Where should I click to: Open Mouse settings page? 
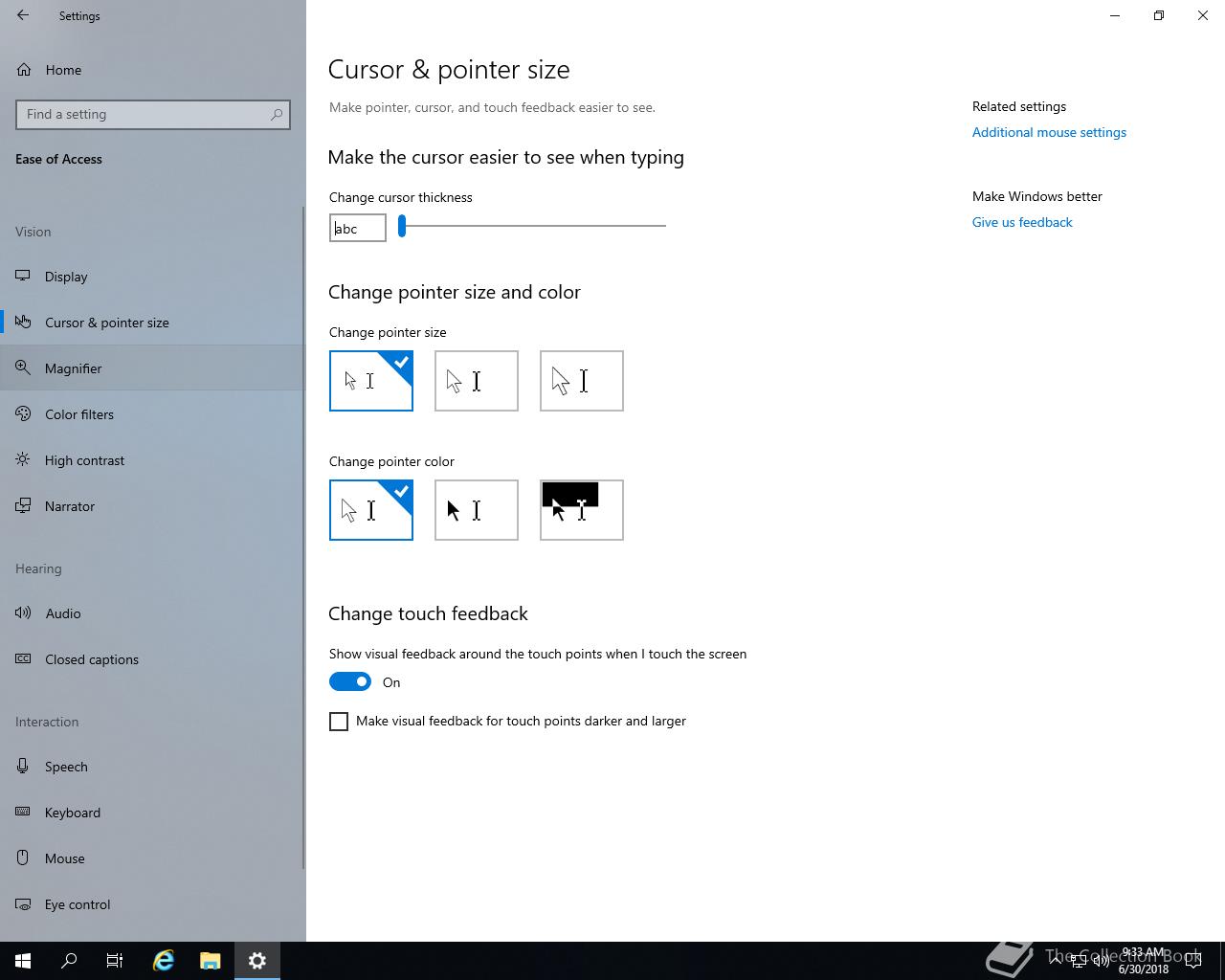[153, 858]
